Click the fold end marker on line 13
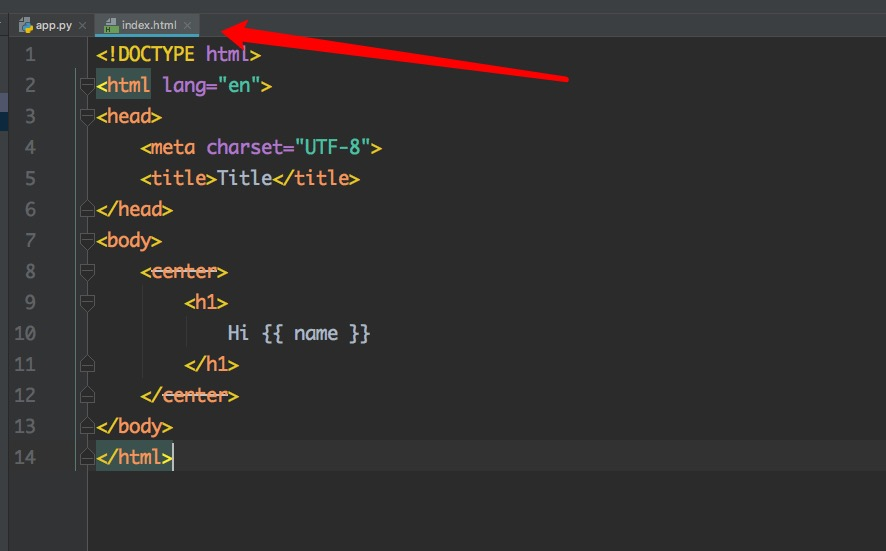 coord(87,426)
